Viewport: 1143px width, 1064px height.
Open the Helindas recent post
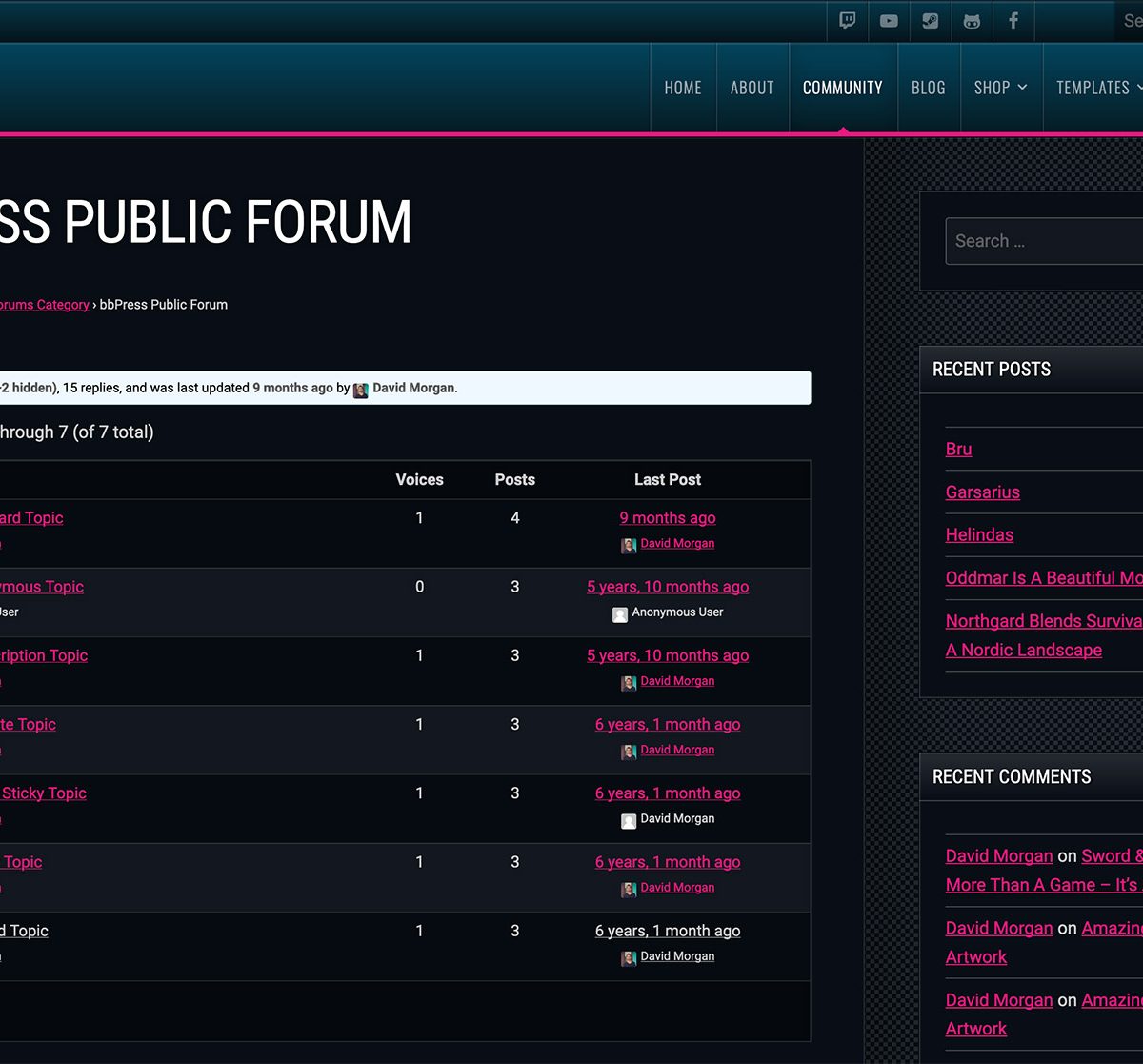click(x=979, y=534)
